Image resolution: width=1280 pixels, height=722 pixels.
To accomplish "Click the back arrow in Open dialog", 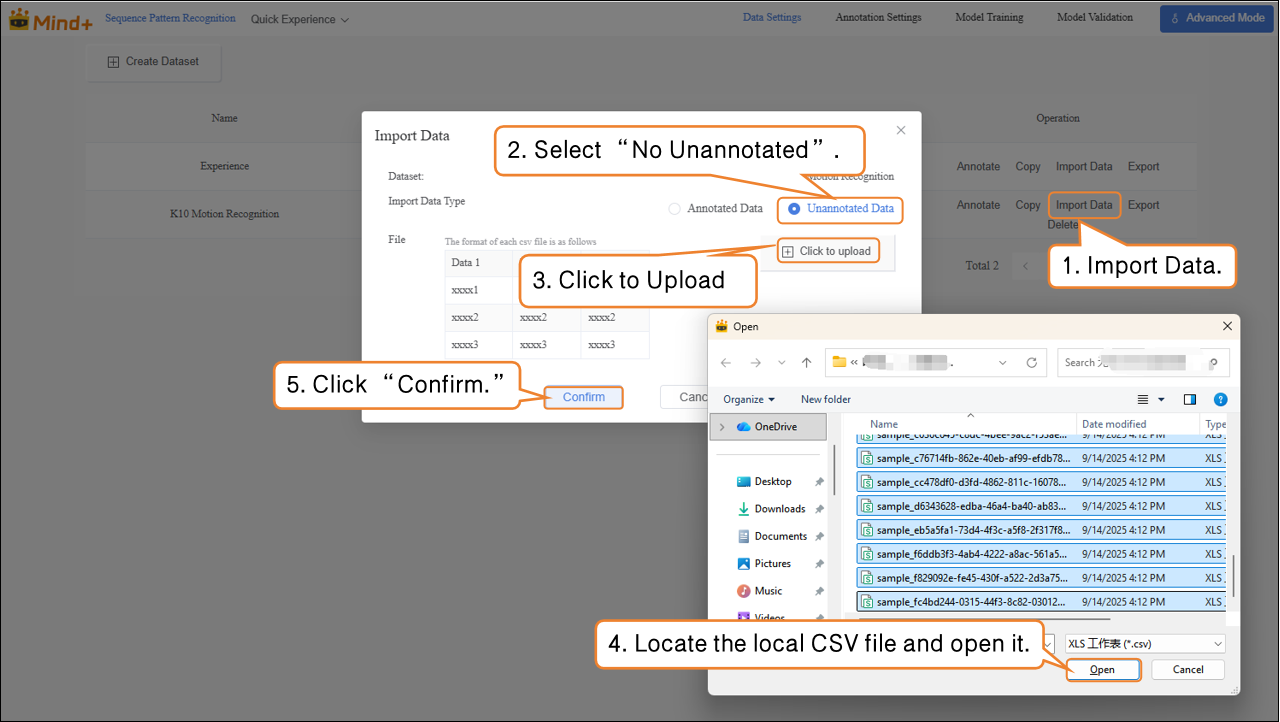I will pos(726,363).
